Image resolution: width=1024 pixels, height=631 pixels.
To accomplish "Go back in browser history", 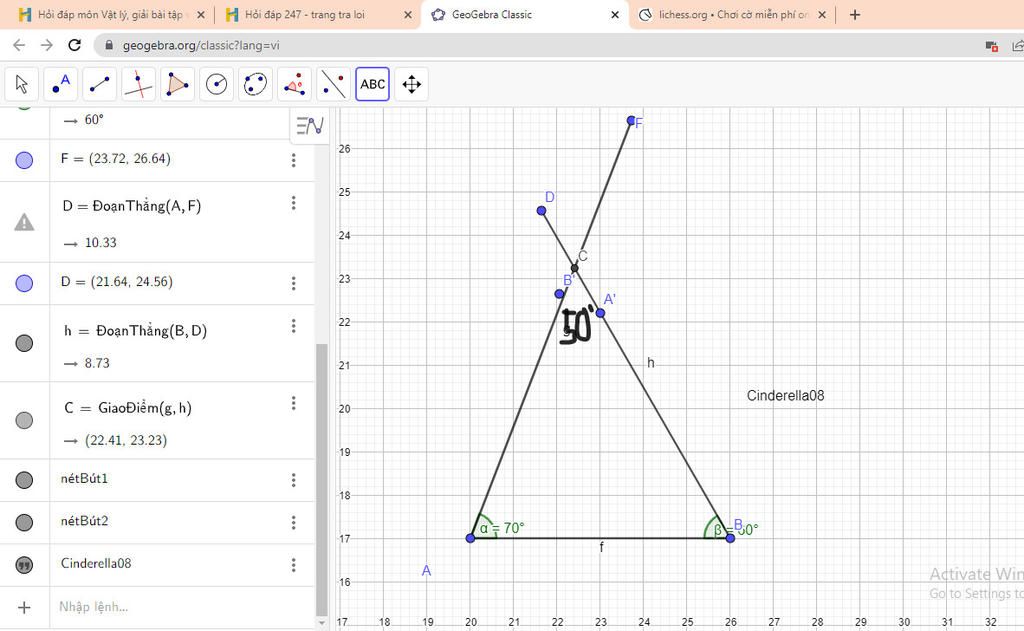I will click(19, 45).
